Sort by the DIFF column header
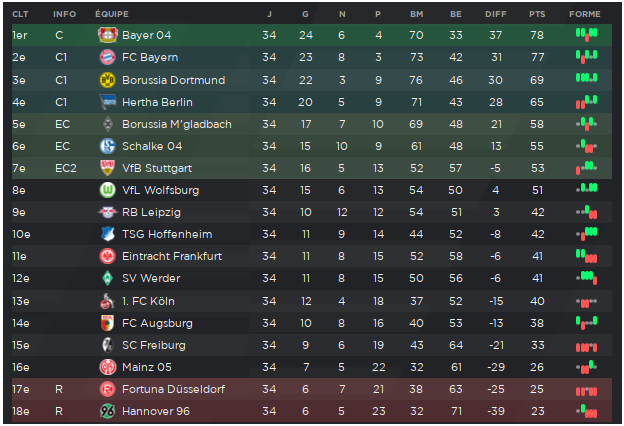The width and height of the screenshot is (624, 426). 495,14
